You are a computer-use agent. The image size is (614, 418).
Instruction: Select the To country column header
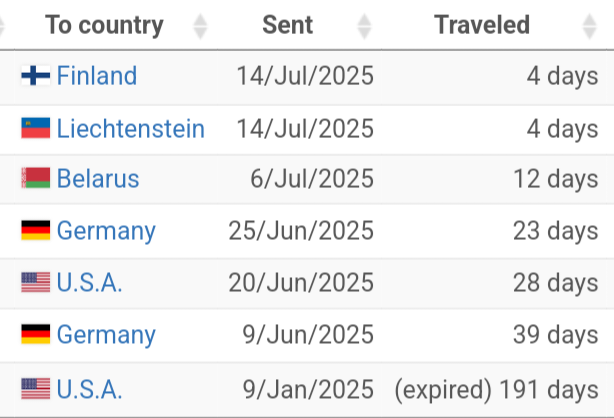point(104,25)
